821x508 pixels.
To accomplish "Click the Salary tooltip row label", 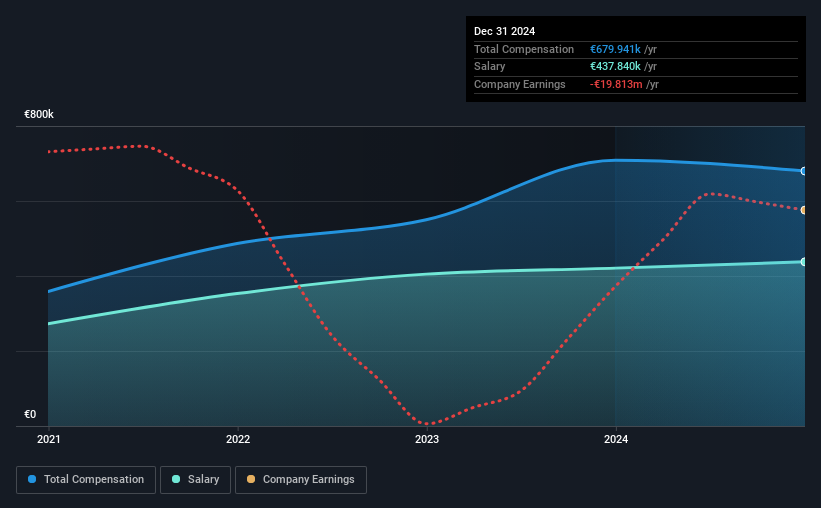I will pyautogui.click(x=490, y=67).
